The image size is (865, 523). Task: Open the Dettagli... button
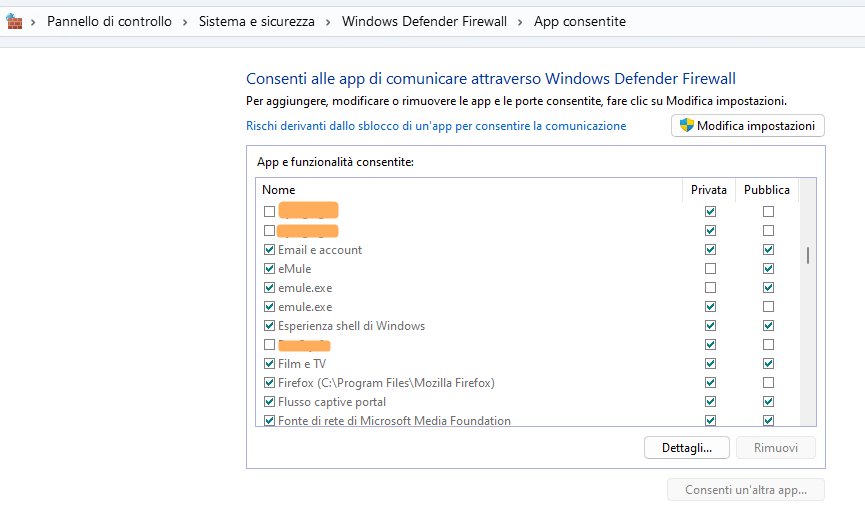[x=687, y=447]
